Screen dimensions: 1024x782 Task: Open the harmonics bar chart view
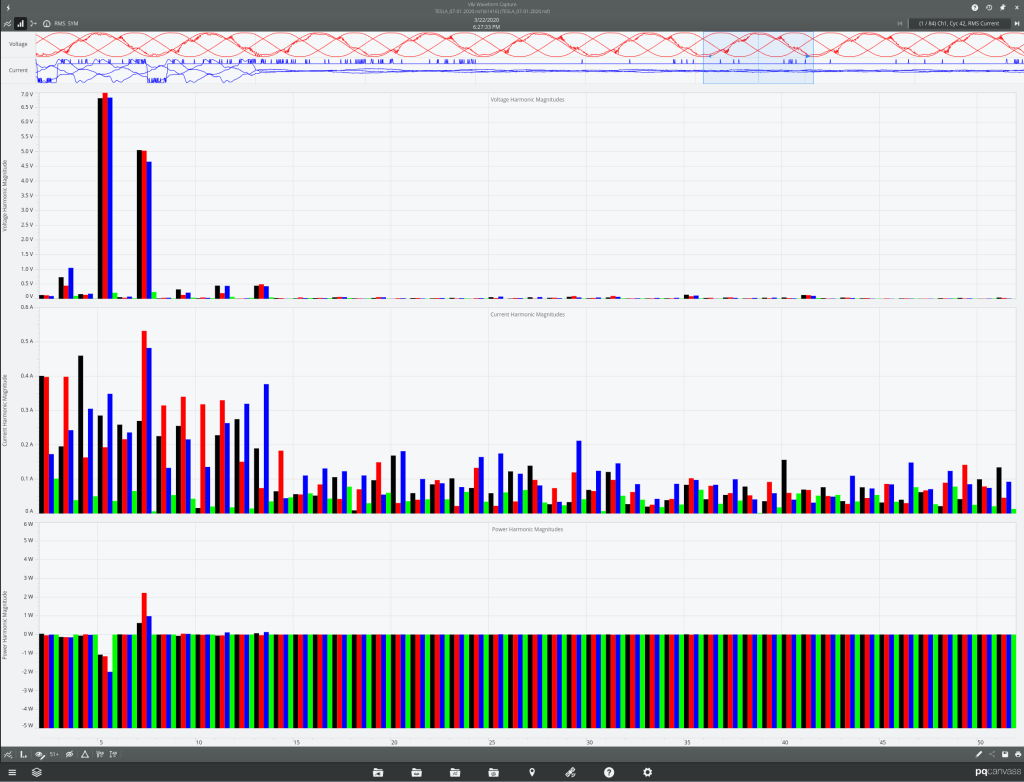pos(20,22)
